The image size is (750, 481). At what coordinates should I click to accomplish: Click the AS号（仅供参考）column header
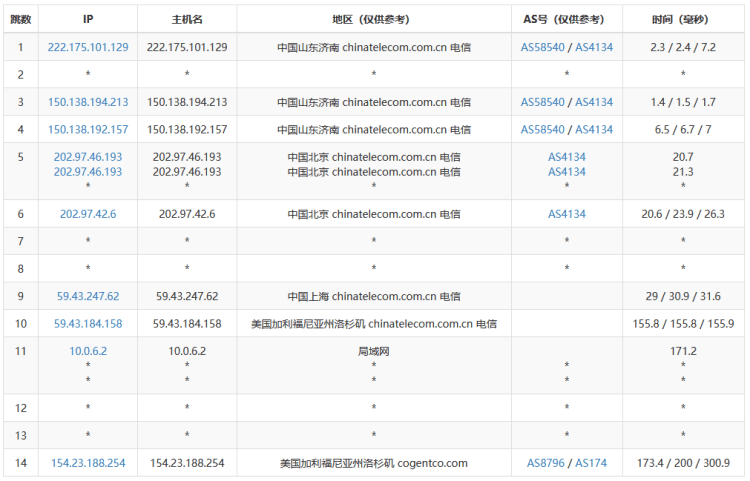click(567, 19)
